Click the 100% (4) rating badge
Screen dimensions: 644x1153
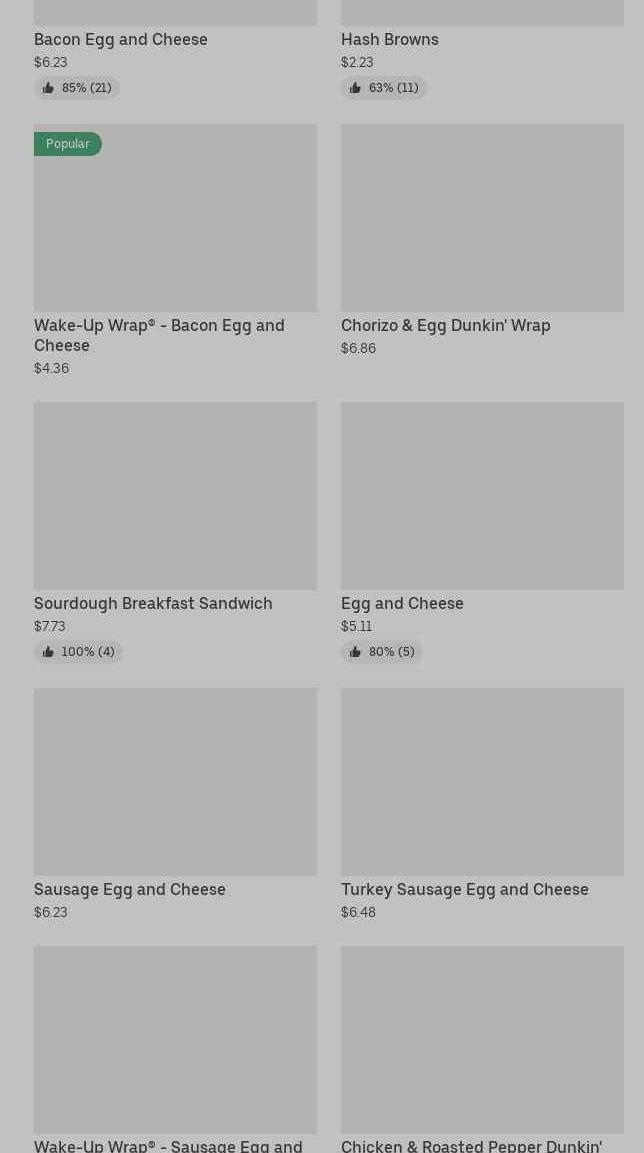[x=79, y=652]
